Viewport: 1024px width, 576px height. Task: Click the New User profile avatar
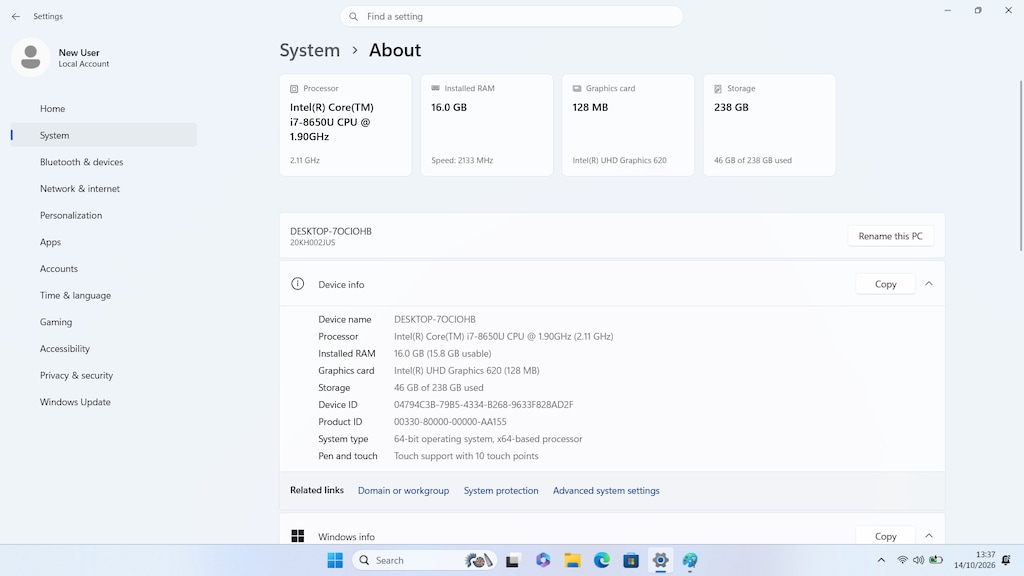tap(31, 57)
